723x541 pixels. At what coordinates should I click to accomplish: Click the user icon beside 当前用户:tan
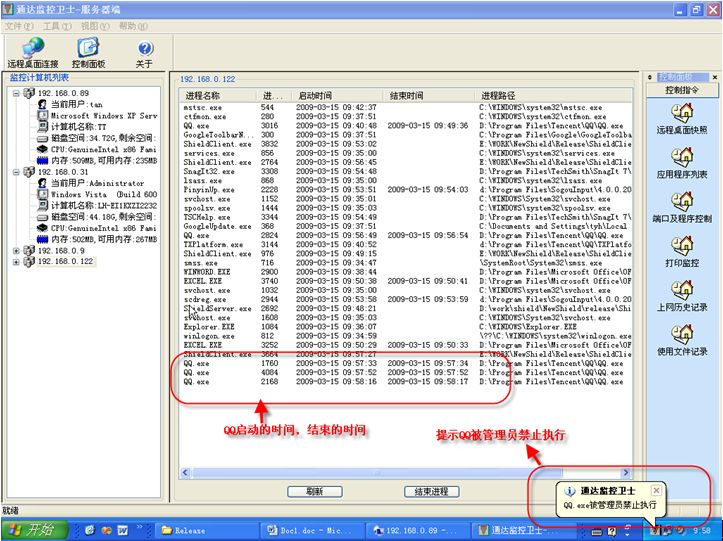point(42,104)
